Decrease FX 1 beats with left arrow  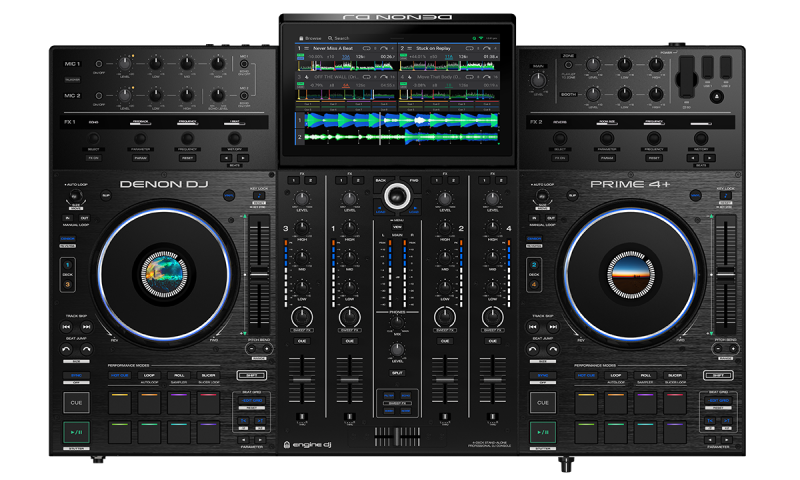pyautogui.click(x=227, y=158)
